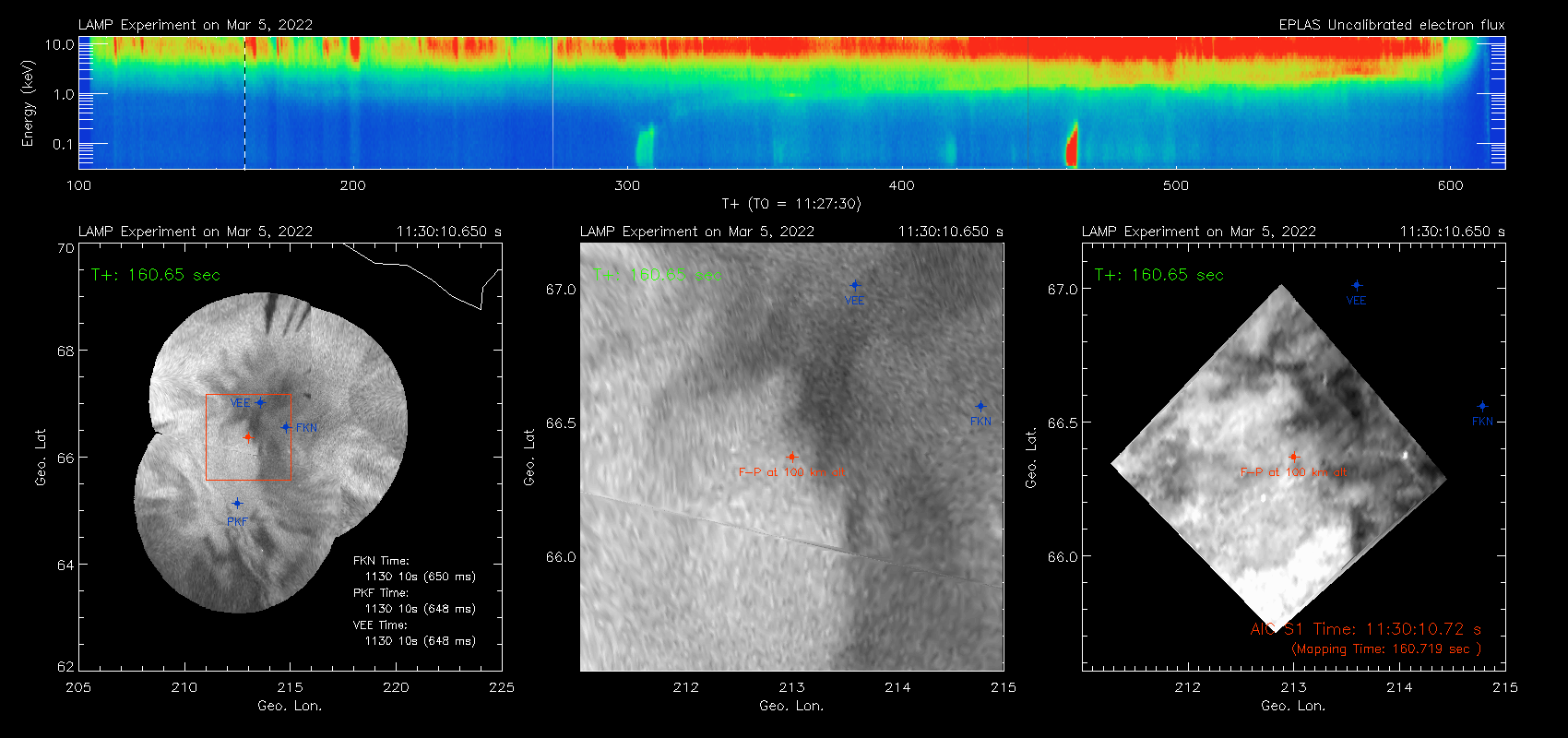Screen dimensions: 1568x738
Task: Click the dashed white time marker in the spectrogram
Action: pos(244,102)
